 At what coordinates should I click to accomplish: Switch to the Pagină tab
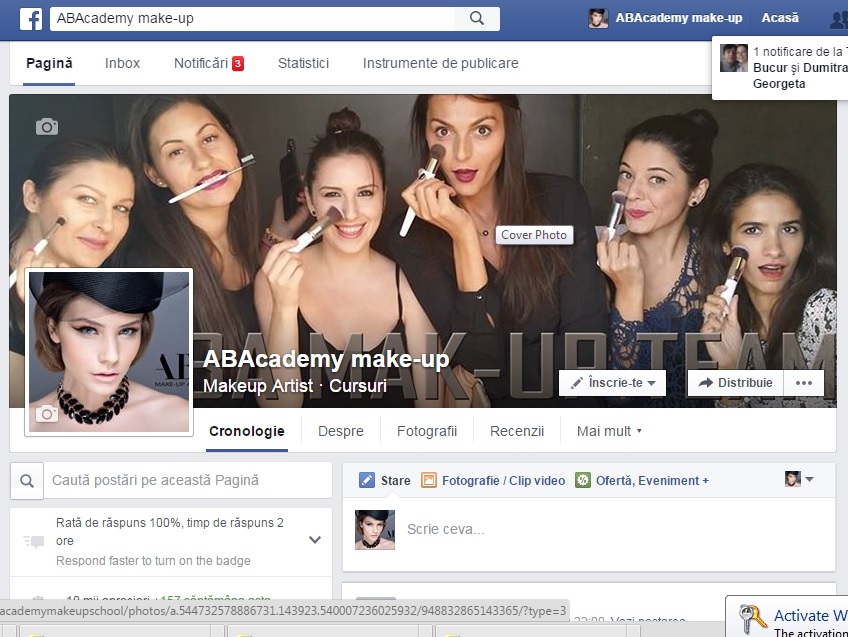(49, 63)
